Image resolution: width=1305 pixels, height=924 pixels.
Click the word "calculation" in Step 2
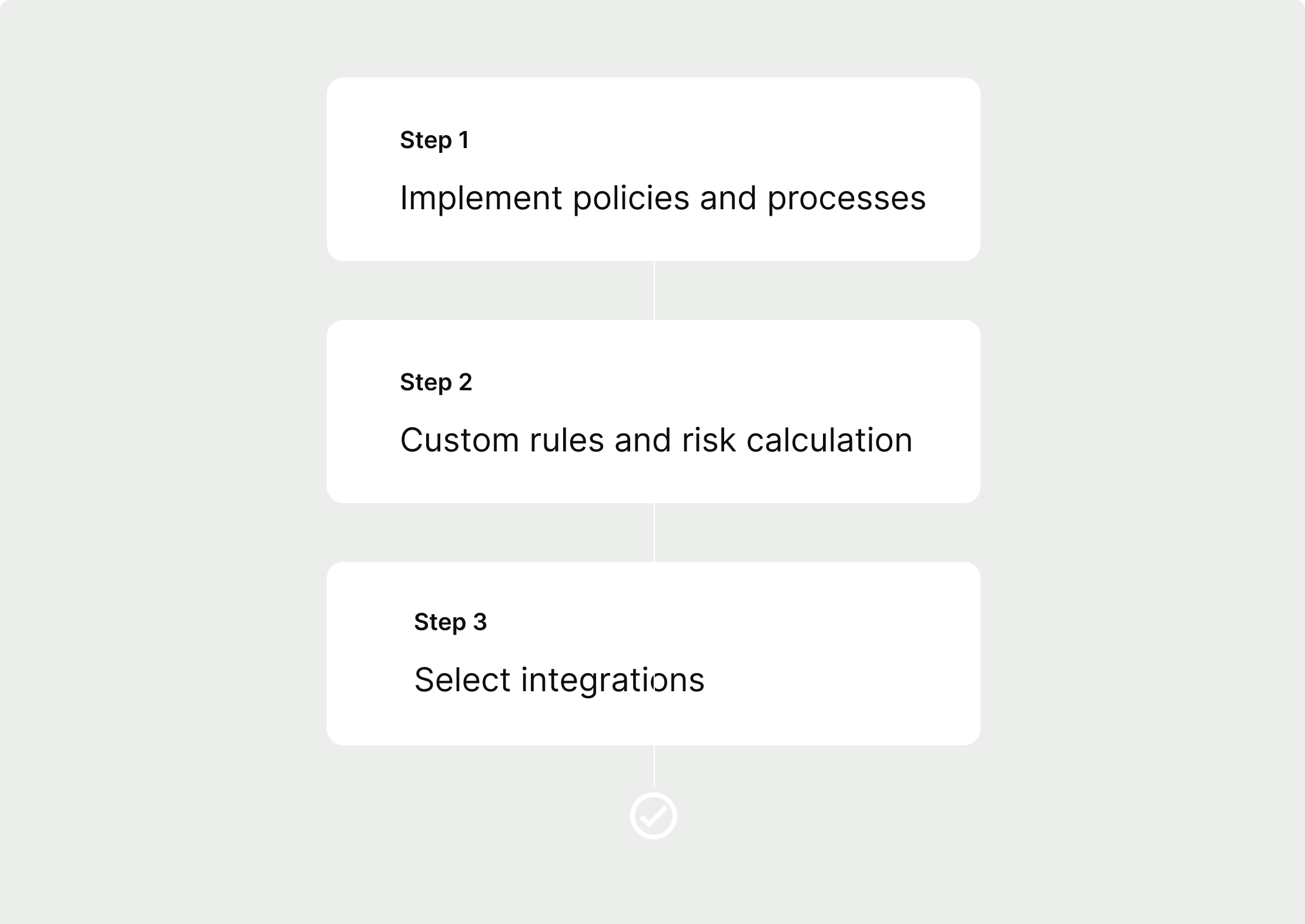(829, 440)
